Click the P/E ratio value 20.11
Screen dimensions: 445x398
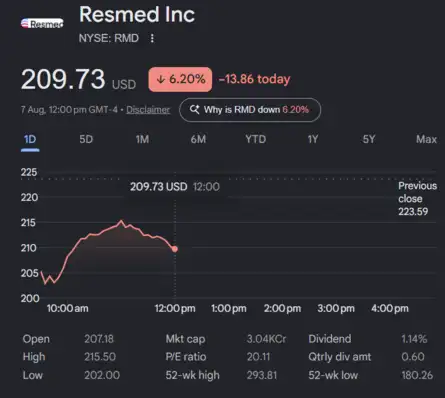click(x=259, y=357)
